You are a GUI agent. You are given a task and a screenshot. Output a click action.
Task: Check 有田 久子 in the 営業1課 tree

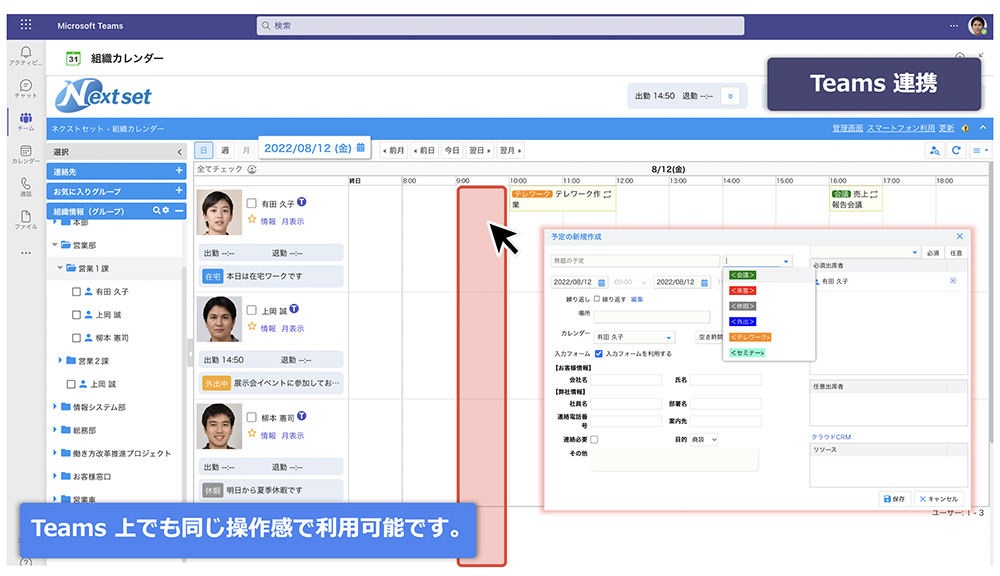tap(77, 292)
